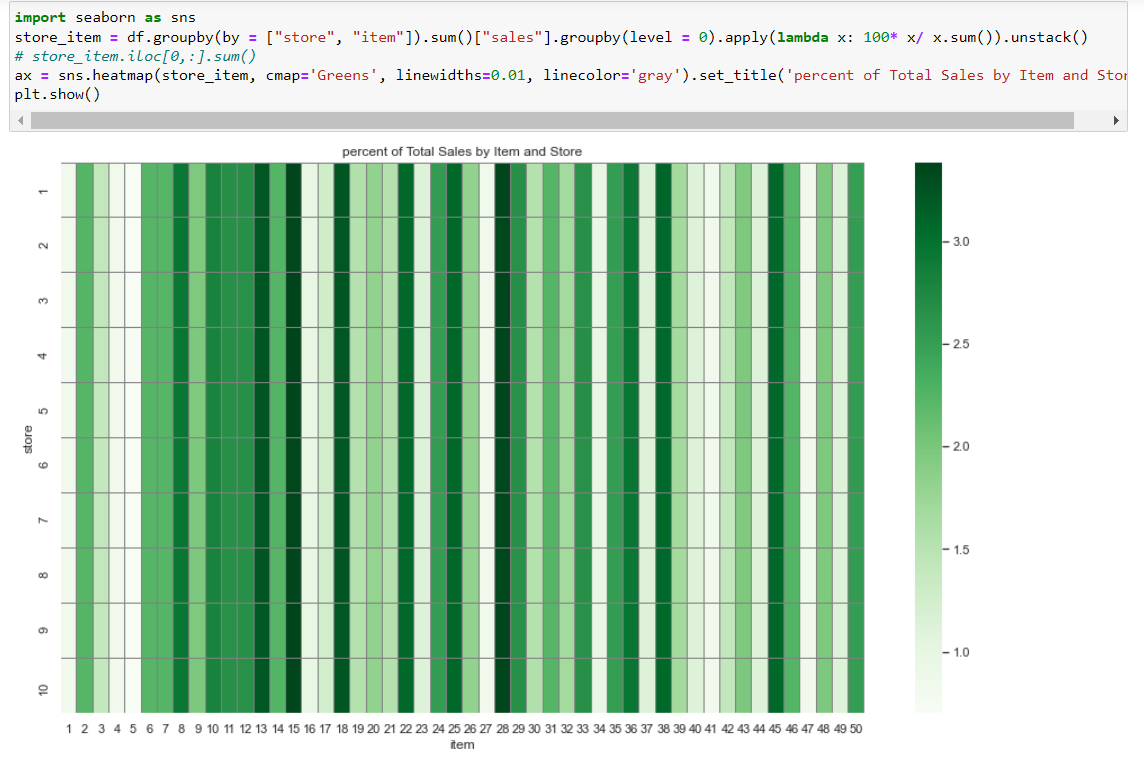
Task: Click the horizontal scrollbar thumb under code
Action: tap(552, 120)
